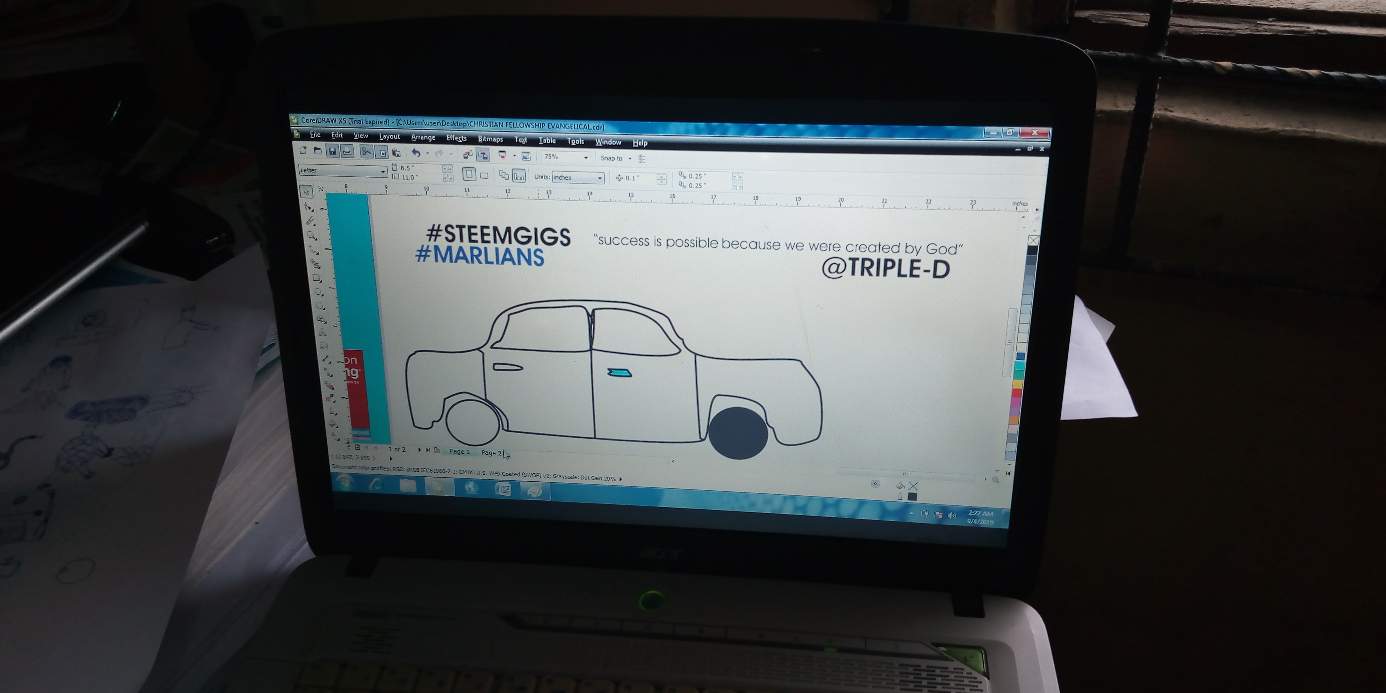The height and width of the screenshot is (693, 1386).
Task: Click the Snap to button
Action: [612, 158]
